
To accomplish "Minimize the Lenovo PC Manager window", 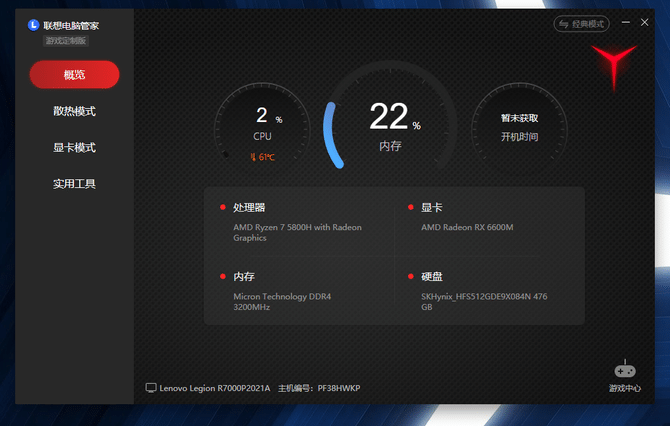I will pyautogui.click(x=627, y=22).
